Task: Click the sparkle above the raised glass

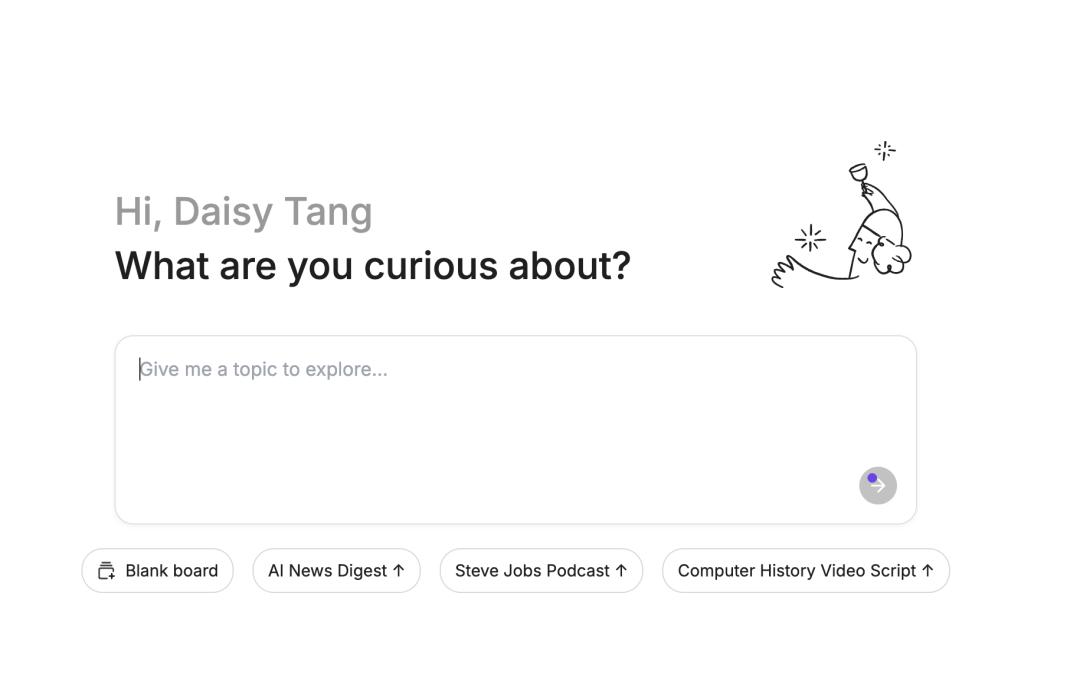Action: point(885,150)
